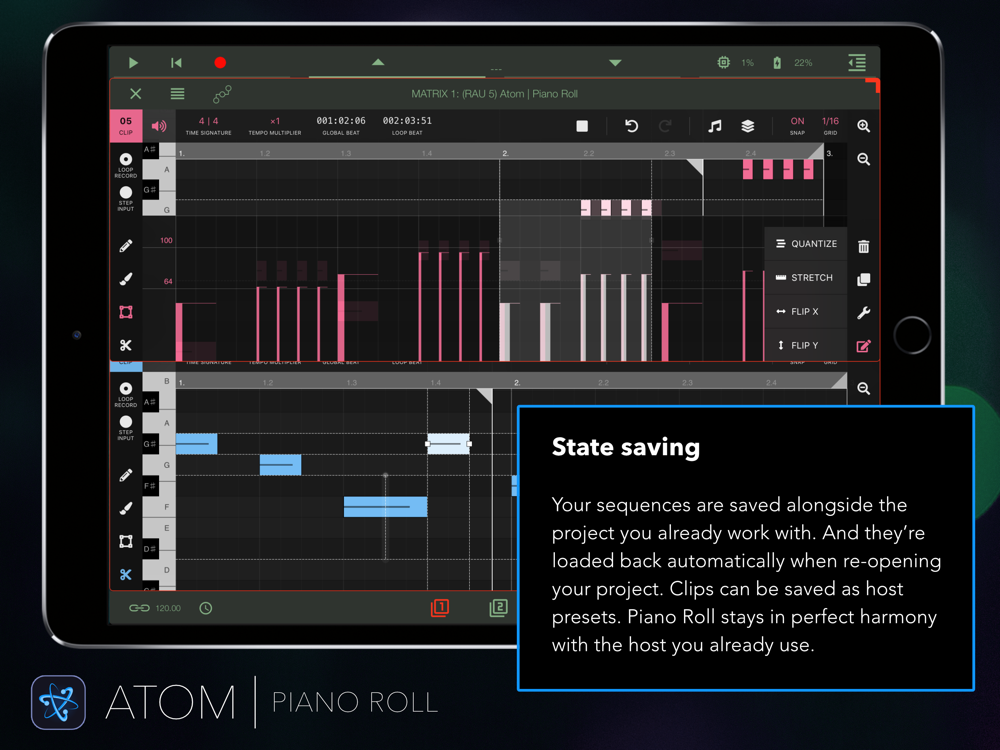
Task: Click the A# piano key in upper editor
Action: click(x=151, y=149)
